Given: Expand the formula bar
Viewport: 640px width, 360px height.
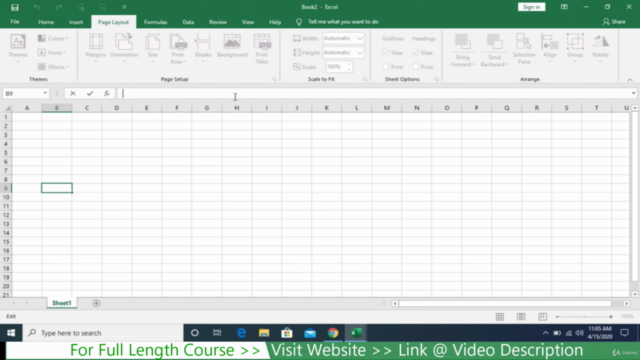Looking at the screenshot, I should point(633,93).
